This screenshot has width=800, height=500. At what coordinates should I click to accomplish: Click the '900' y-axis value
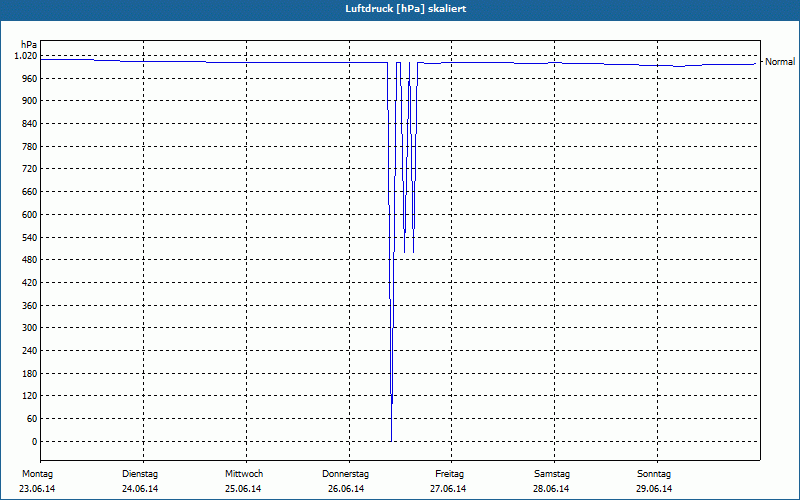point(31,101)
